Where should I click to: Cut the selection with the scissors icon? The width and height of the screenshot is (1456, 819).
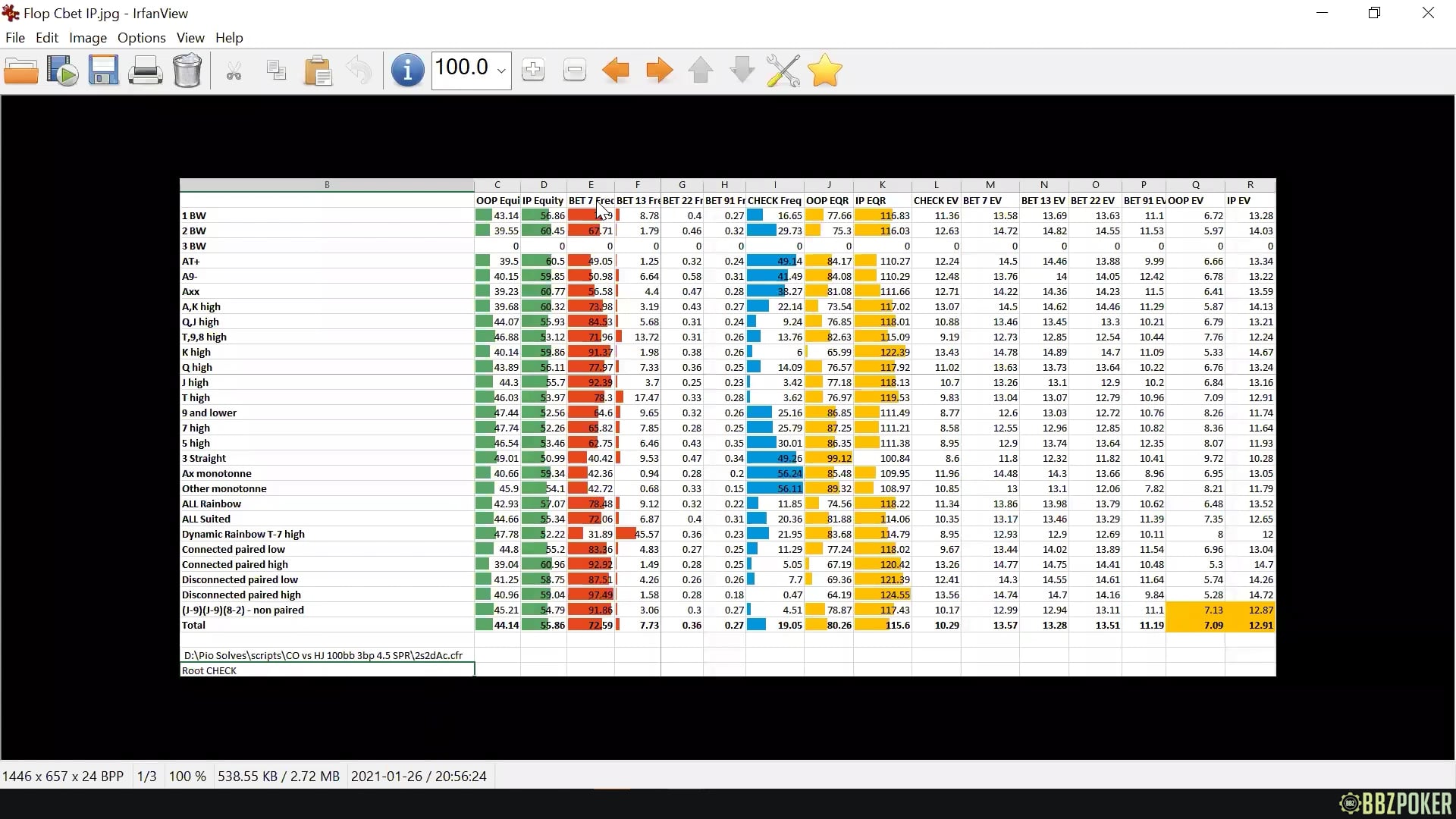pos(234,70)
